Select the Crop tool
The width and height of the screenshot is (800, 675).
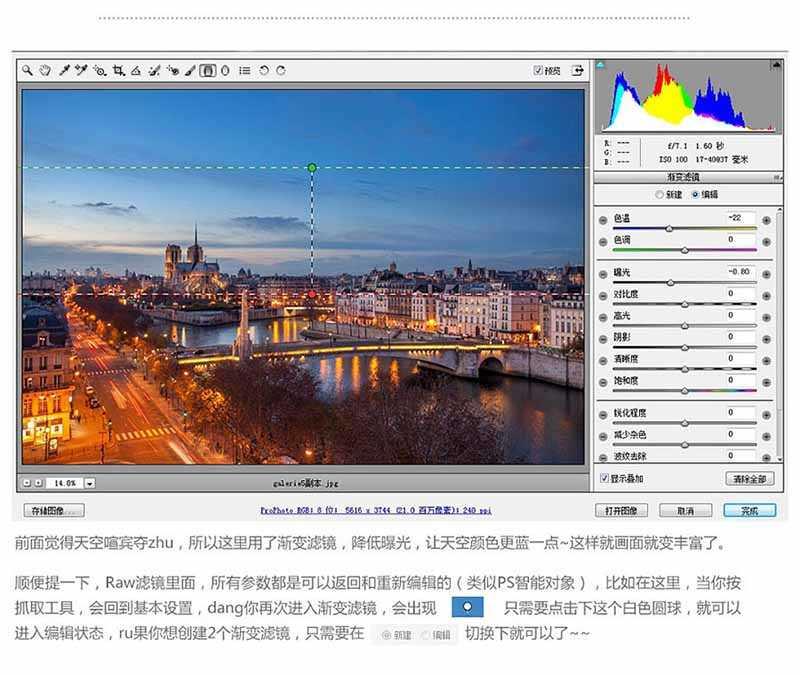click(x=118, y=71)
